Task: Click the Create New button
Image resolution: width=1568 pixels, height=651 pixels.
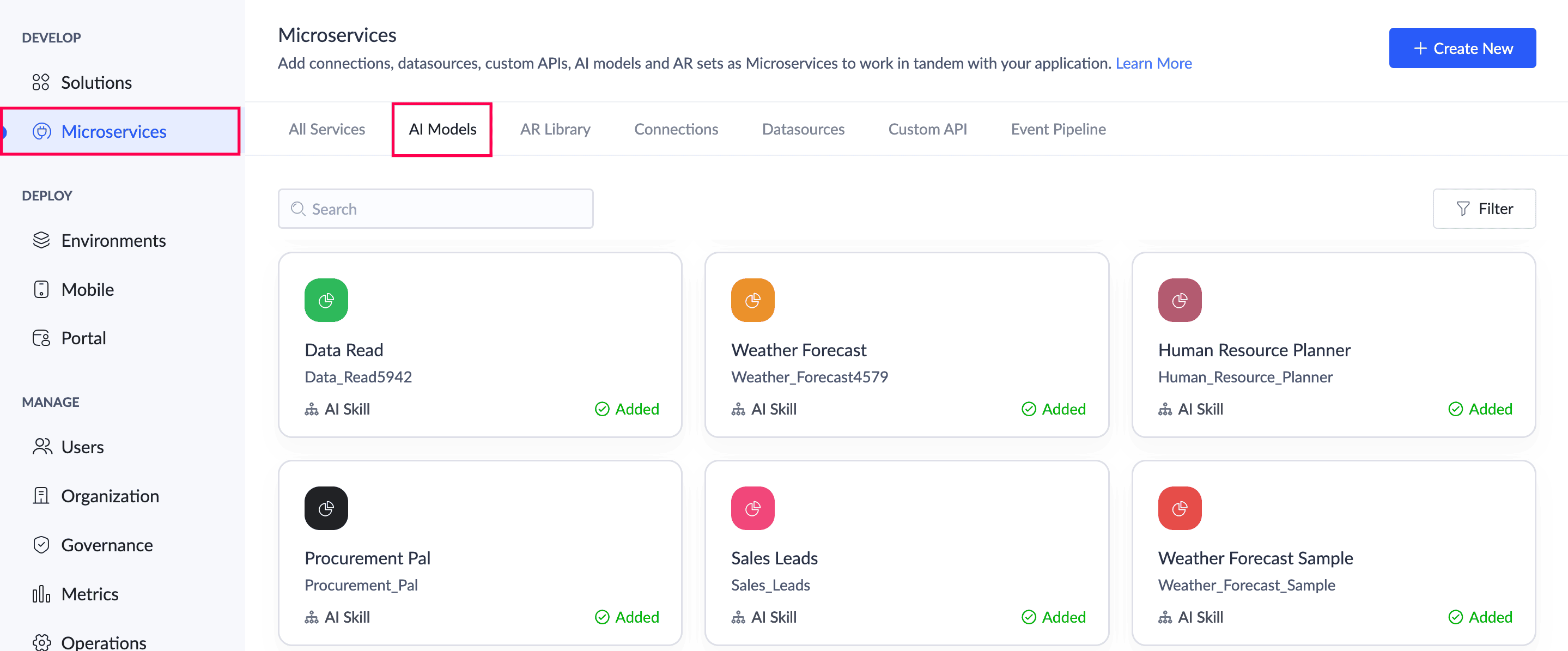Action: (1462, 48)
